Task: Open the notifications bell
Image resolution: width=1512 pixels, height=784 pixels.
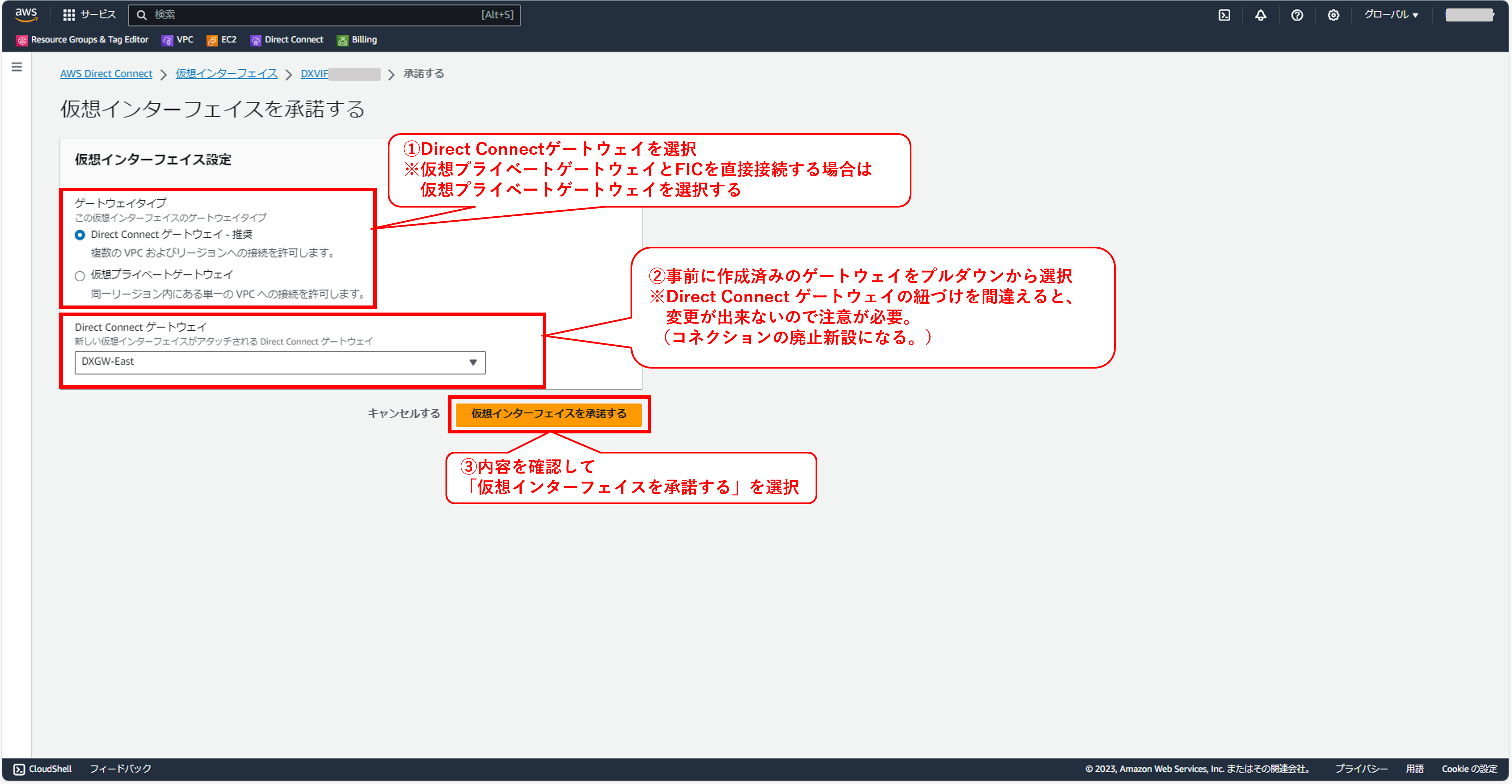Action: coord(1261,15)
